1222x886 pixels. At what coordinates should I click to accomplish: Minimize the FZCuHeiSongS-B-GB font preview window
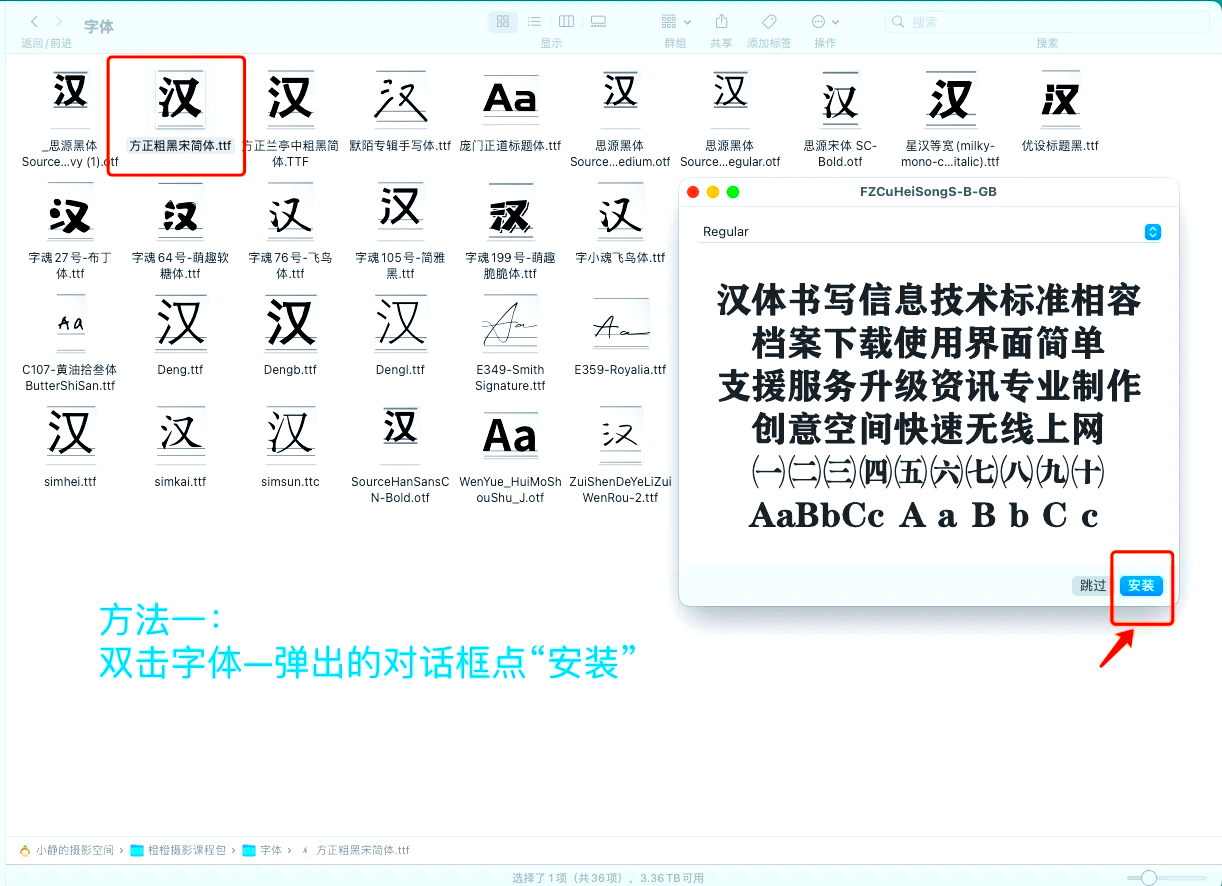point(713,192)
